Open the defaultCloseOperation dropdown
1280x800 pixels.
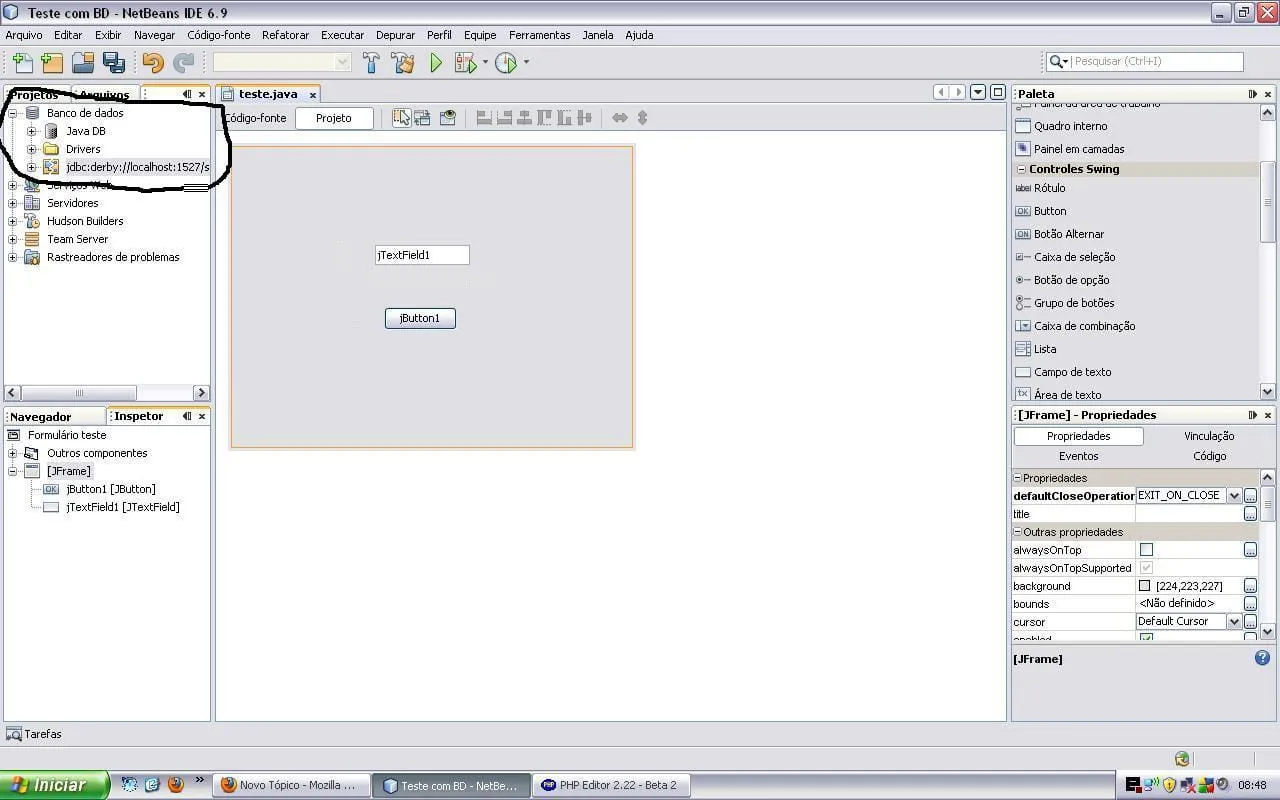click(1234, 496)
